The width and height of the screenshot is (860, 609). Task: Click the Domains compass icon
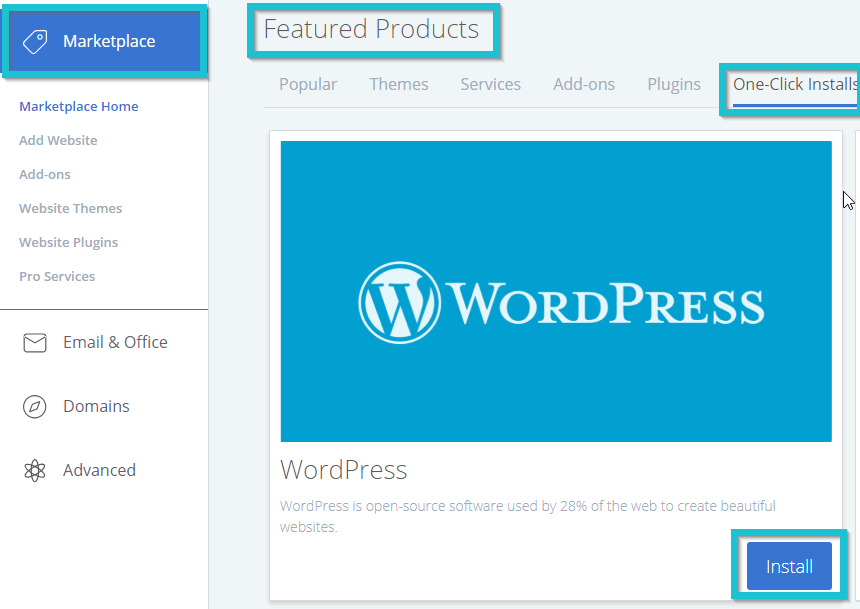[x=35, y=407]
